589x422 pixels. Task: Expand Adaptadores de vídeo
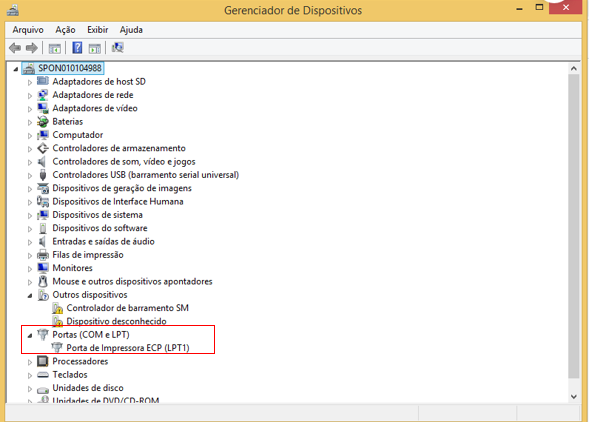click(30, 109)
